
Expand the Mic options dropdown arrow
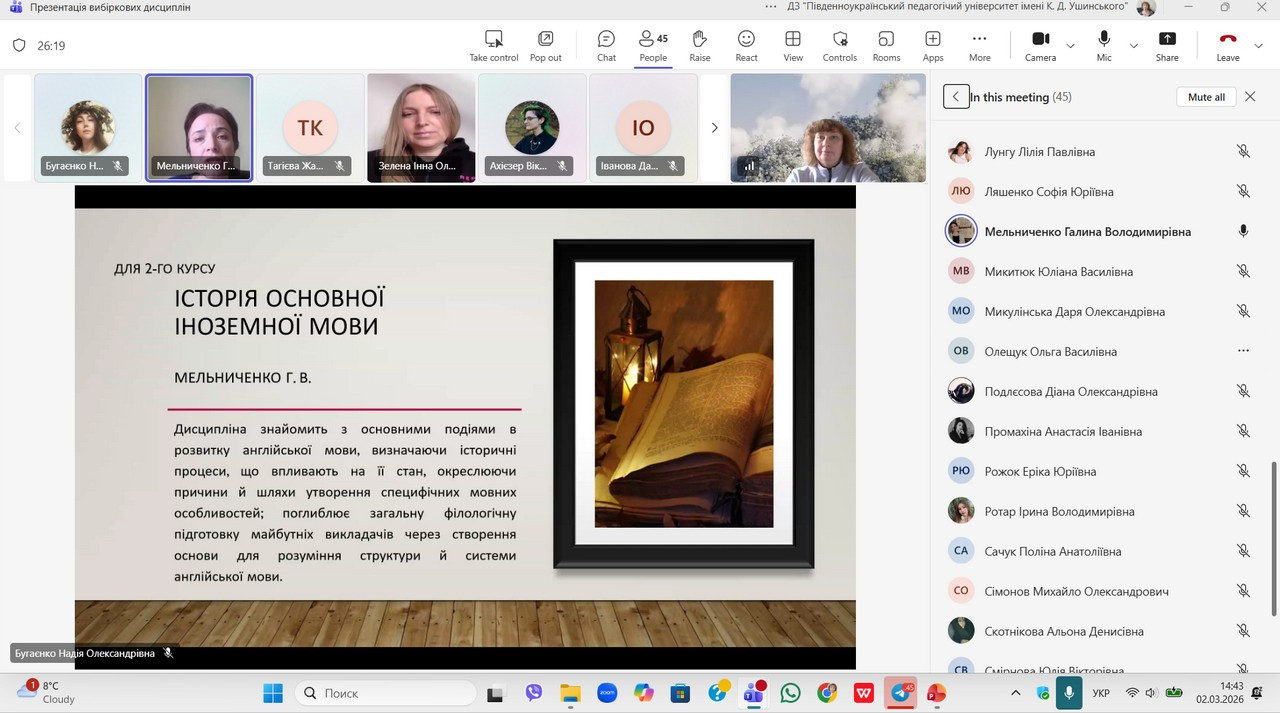[1134, 46]
